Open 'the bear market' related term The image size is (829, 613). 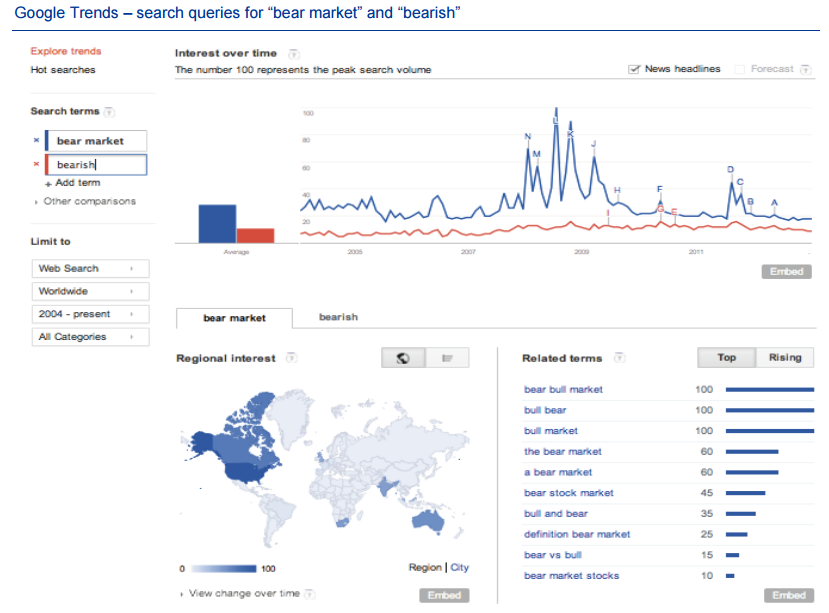tap(563, 451)
